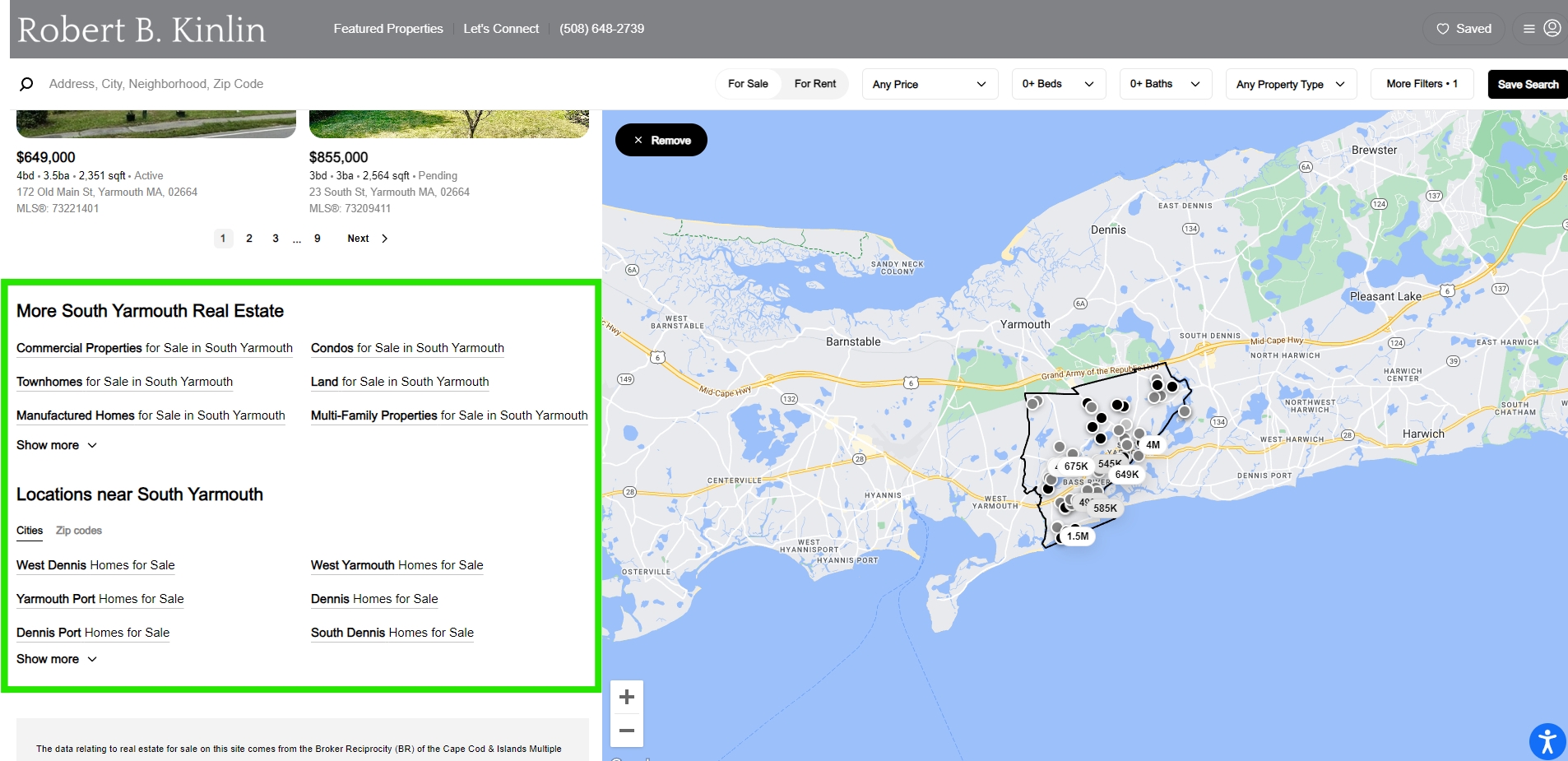The width and height of the screenshot is (1568, 761).
Task: Open the 0+ Beds dropdown
Action: pyautogui.click(x=1057, y=84)
